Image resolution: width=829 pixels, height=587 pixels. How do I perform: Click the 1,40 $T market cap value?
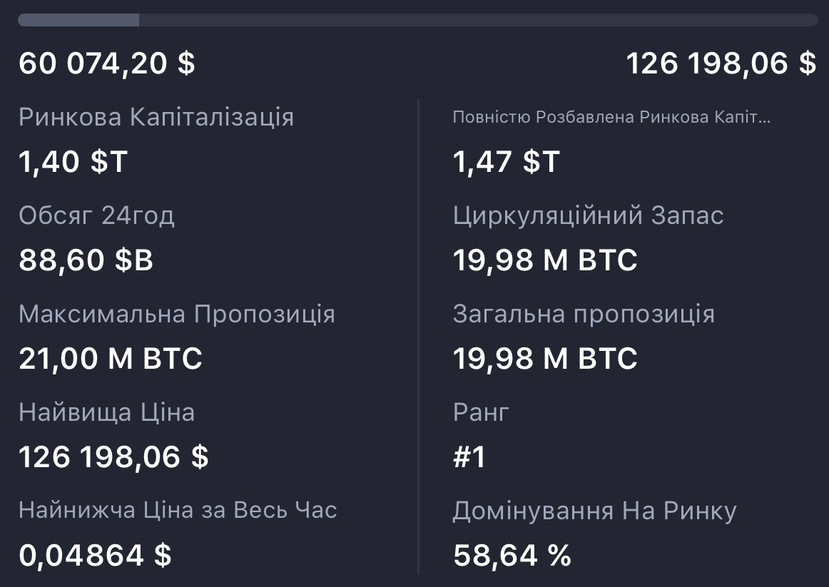[73, 161]
